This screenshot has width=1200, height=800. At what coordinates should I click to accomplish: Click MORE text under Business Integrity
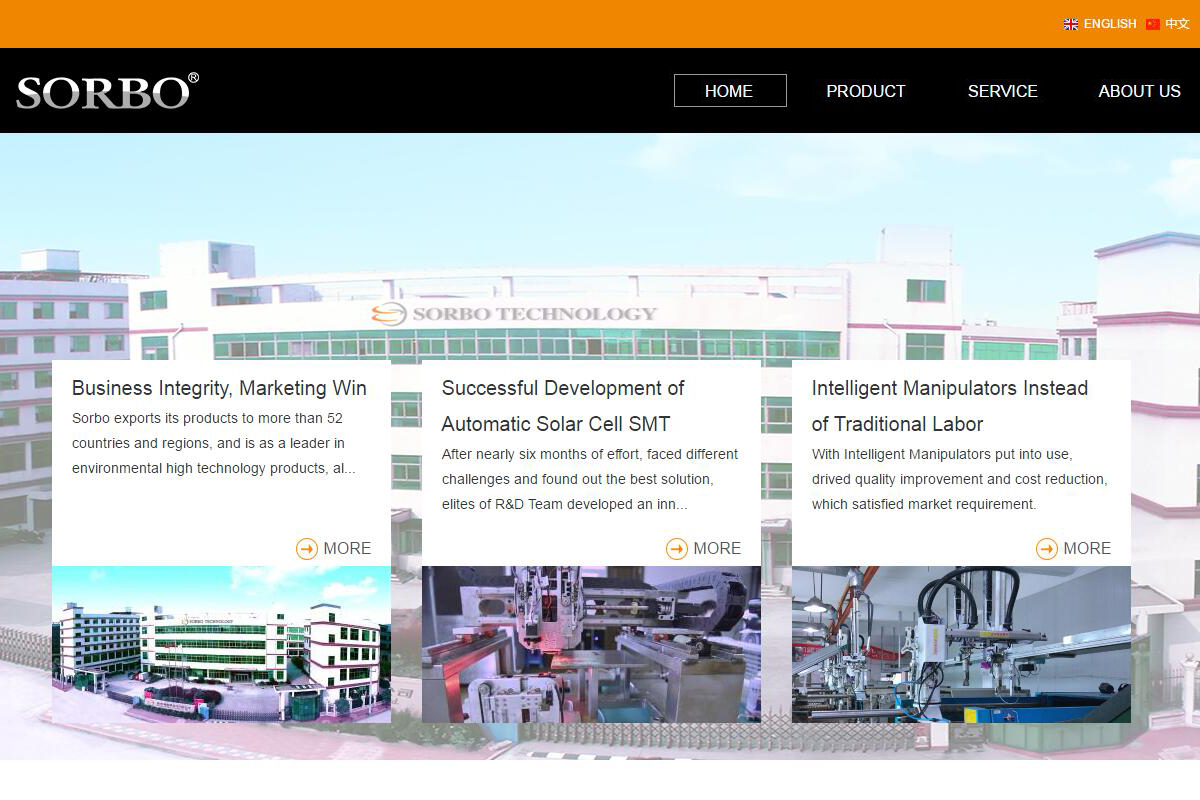(347, 549)
